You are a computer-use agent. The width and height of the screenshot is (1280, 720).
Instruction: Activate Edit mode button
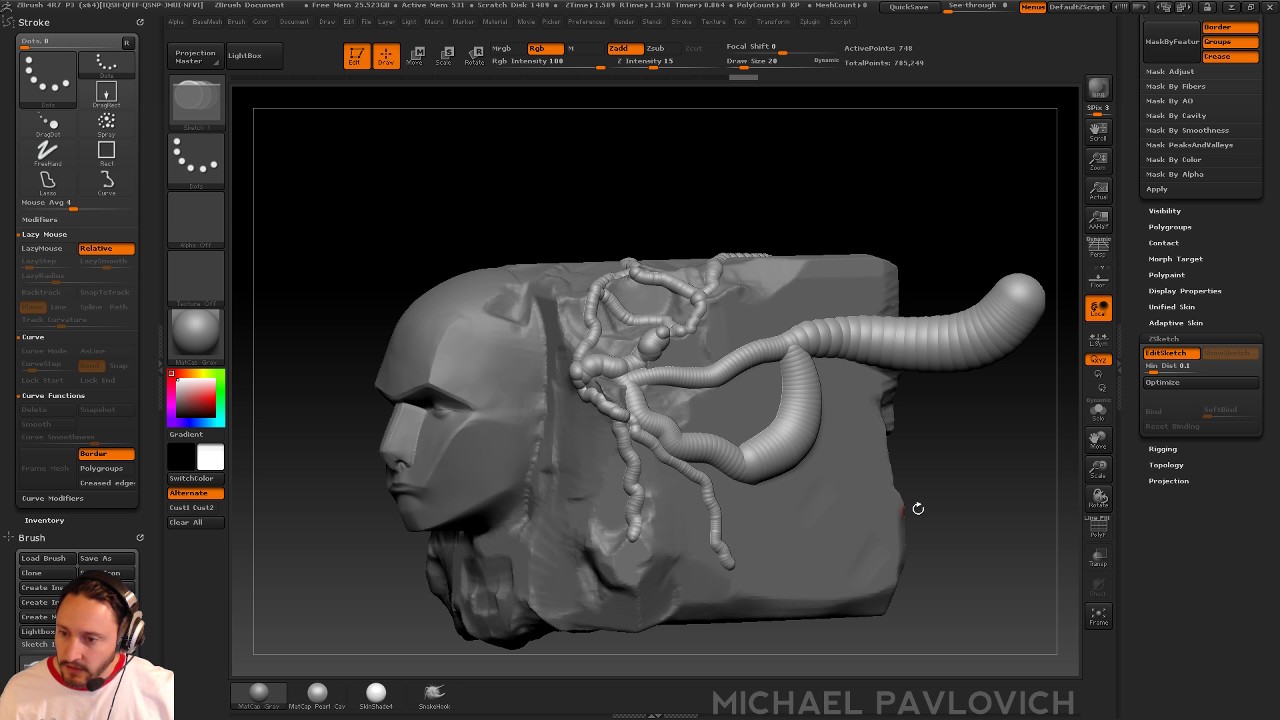tap(356, 56)
